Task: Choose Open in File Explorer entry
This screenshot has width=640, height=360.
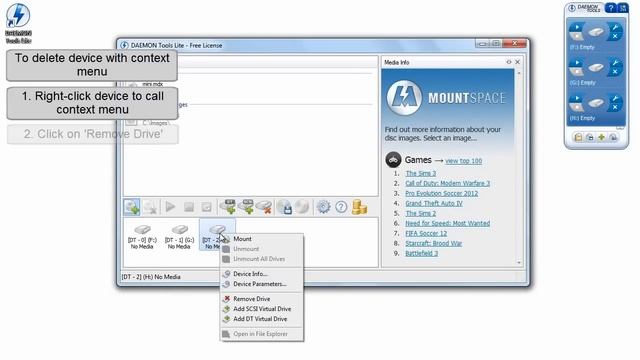Action: 262,334
